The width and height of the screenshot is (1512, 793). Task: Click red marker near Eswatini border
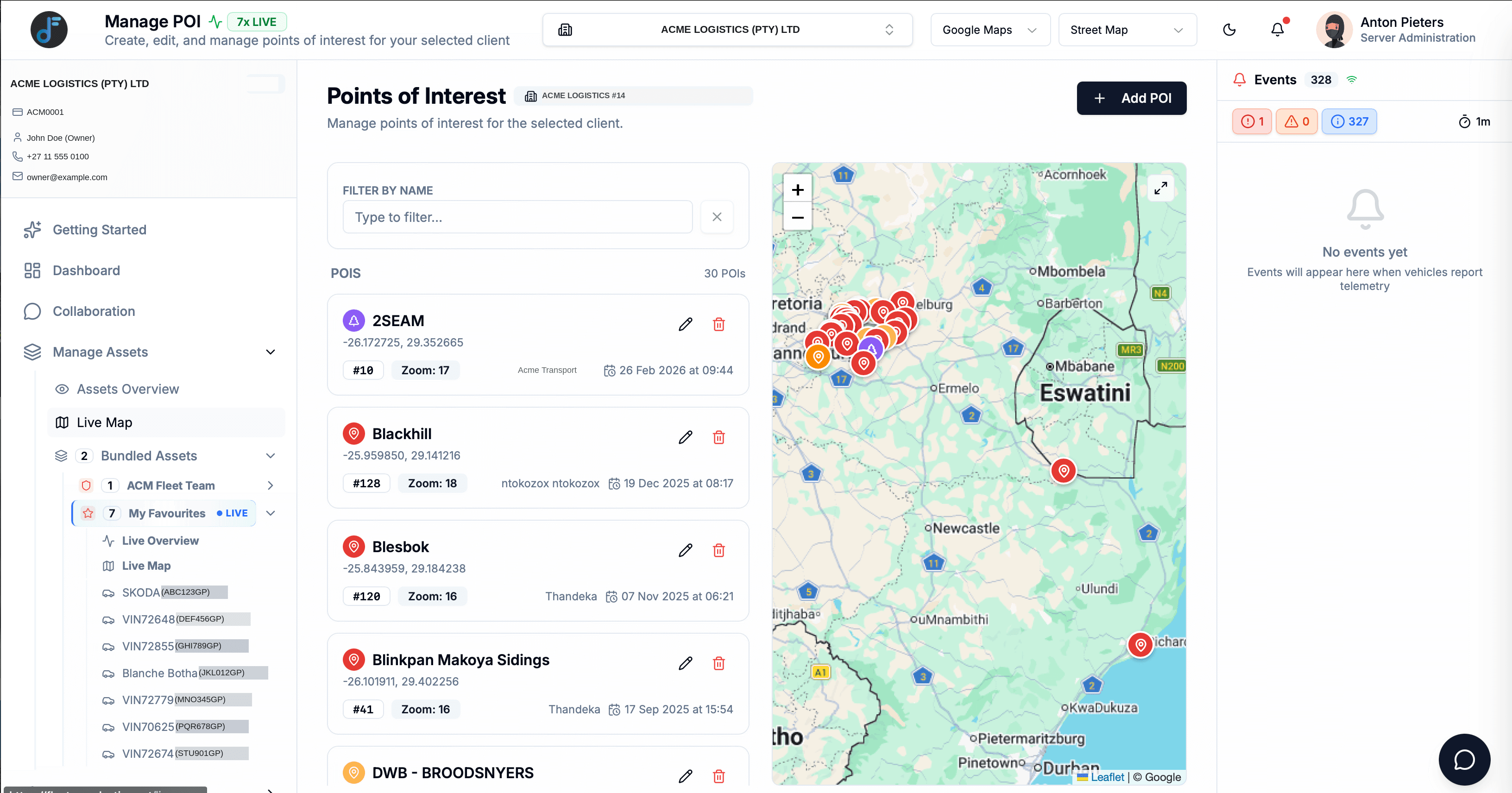(x=1063, y=471)
